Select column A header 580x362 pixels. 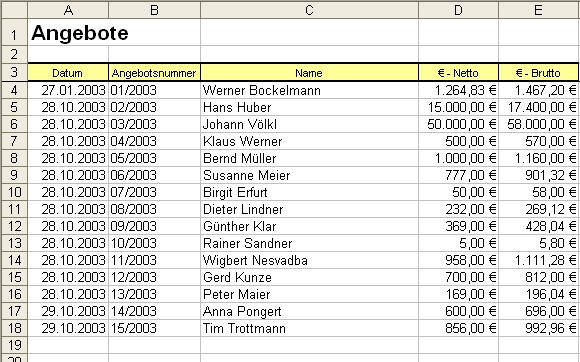click(68, 10)
